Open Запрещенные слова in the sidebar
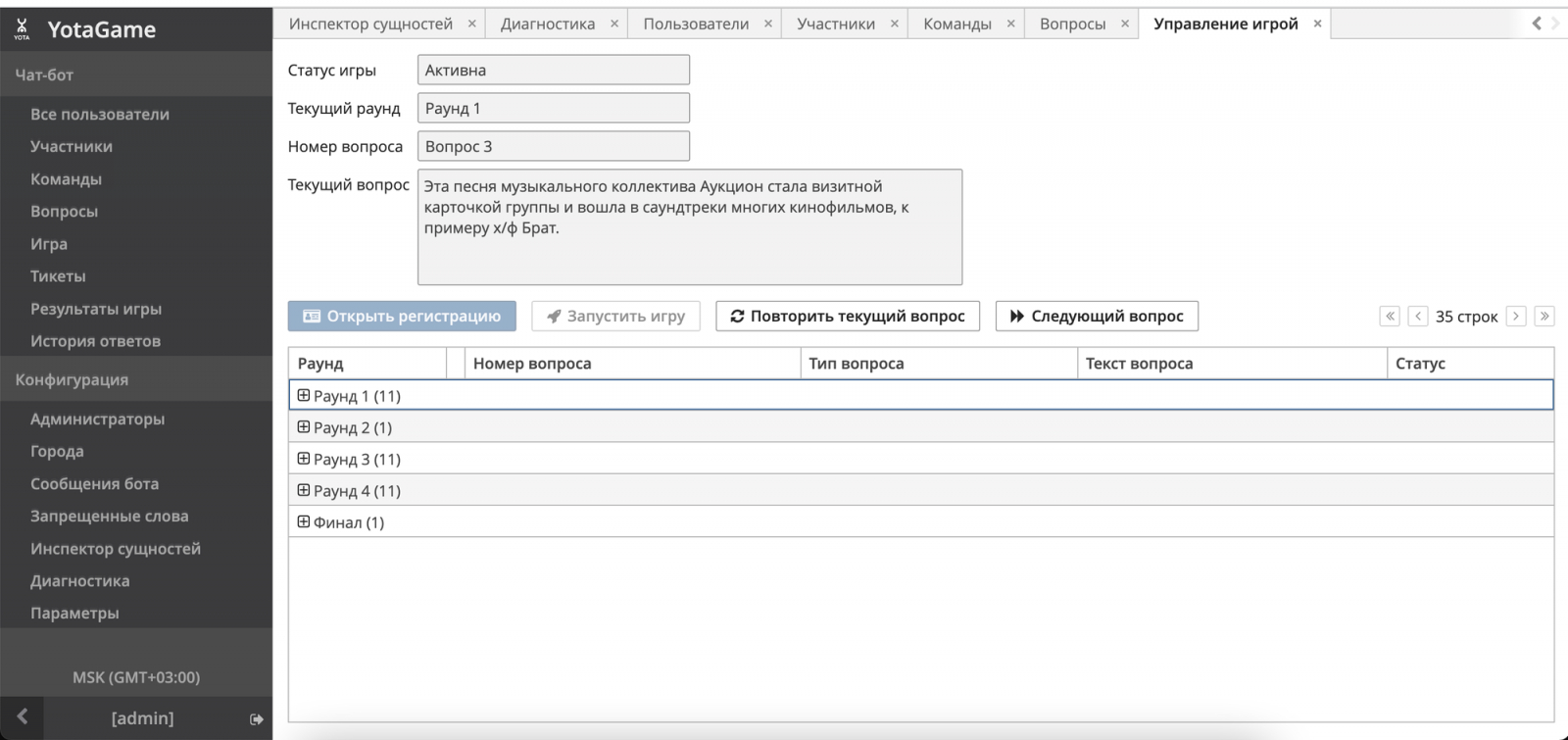The width and height of the screenshot is (1568, 740). 109,516
